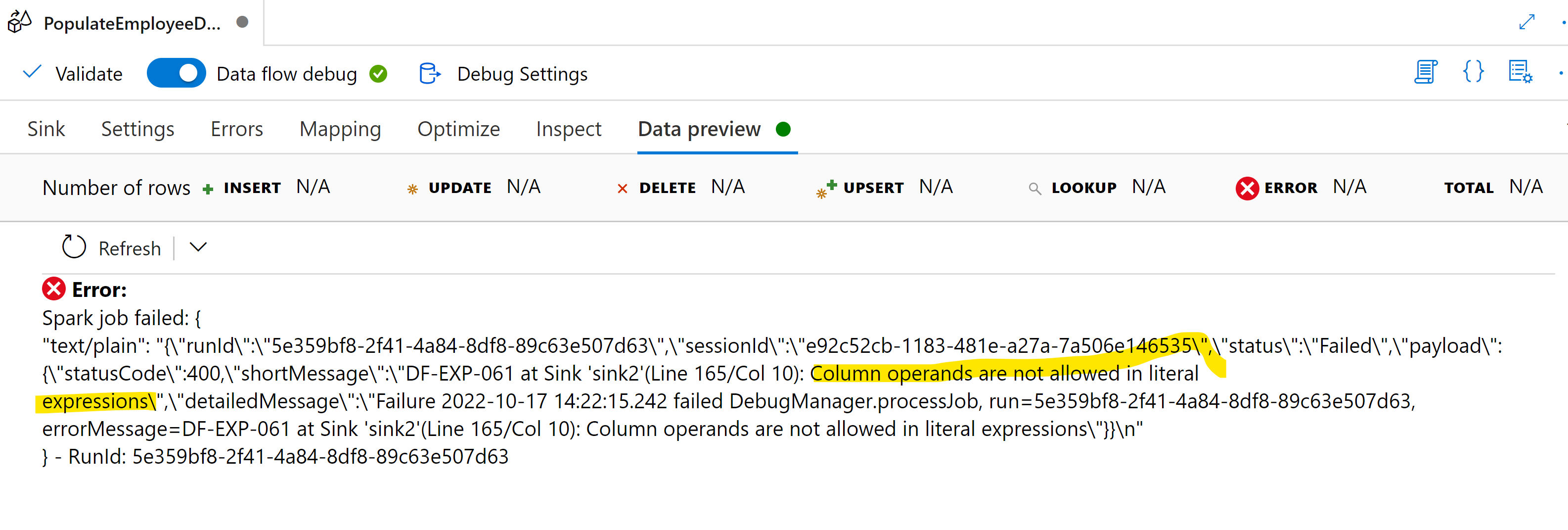
Task: Click the red error icon next to Error
Action: click(53, 289)
